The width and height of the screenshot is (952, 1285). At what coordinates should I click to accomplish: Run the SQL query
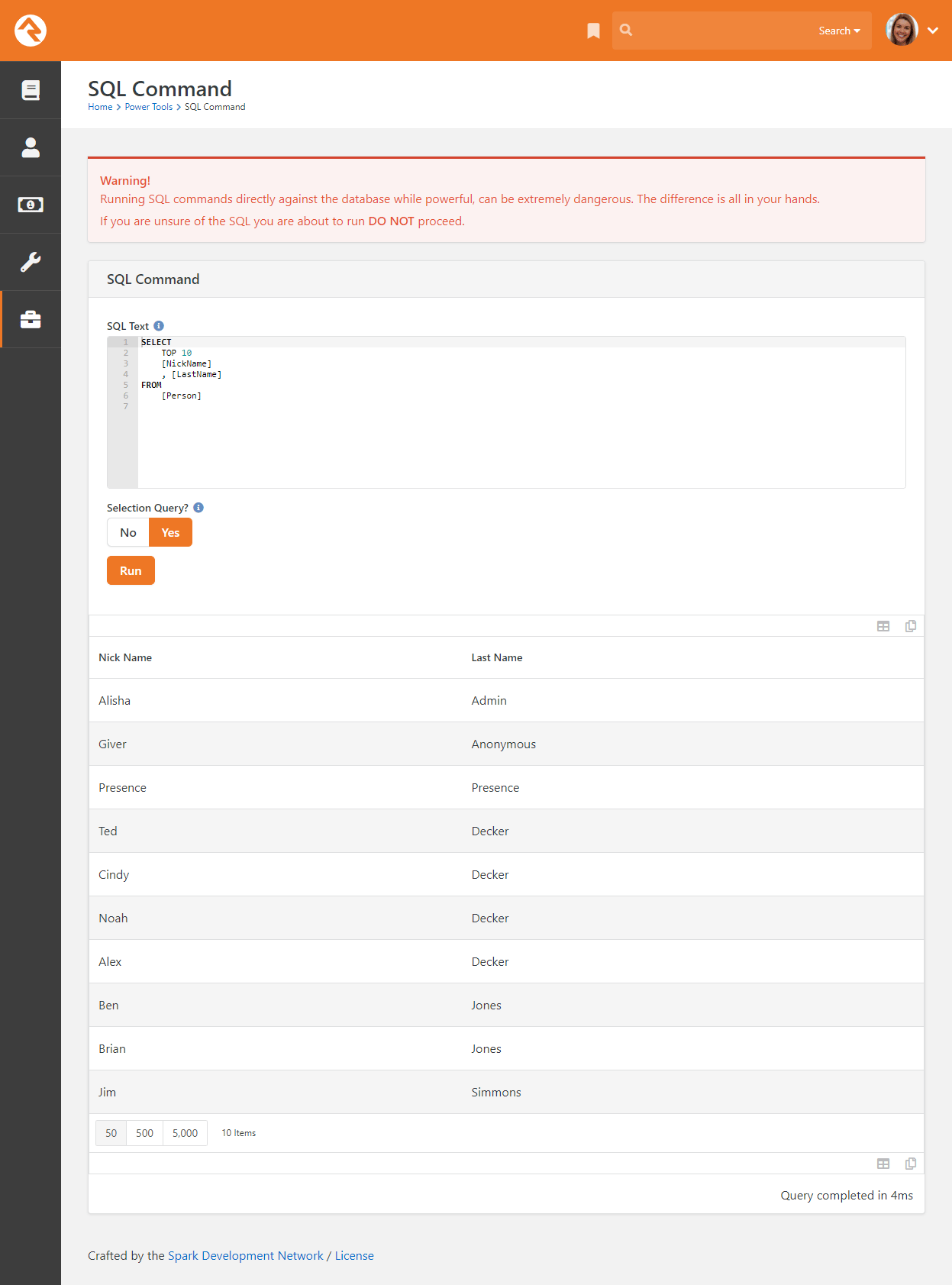click(131, 570)
